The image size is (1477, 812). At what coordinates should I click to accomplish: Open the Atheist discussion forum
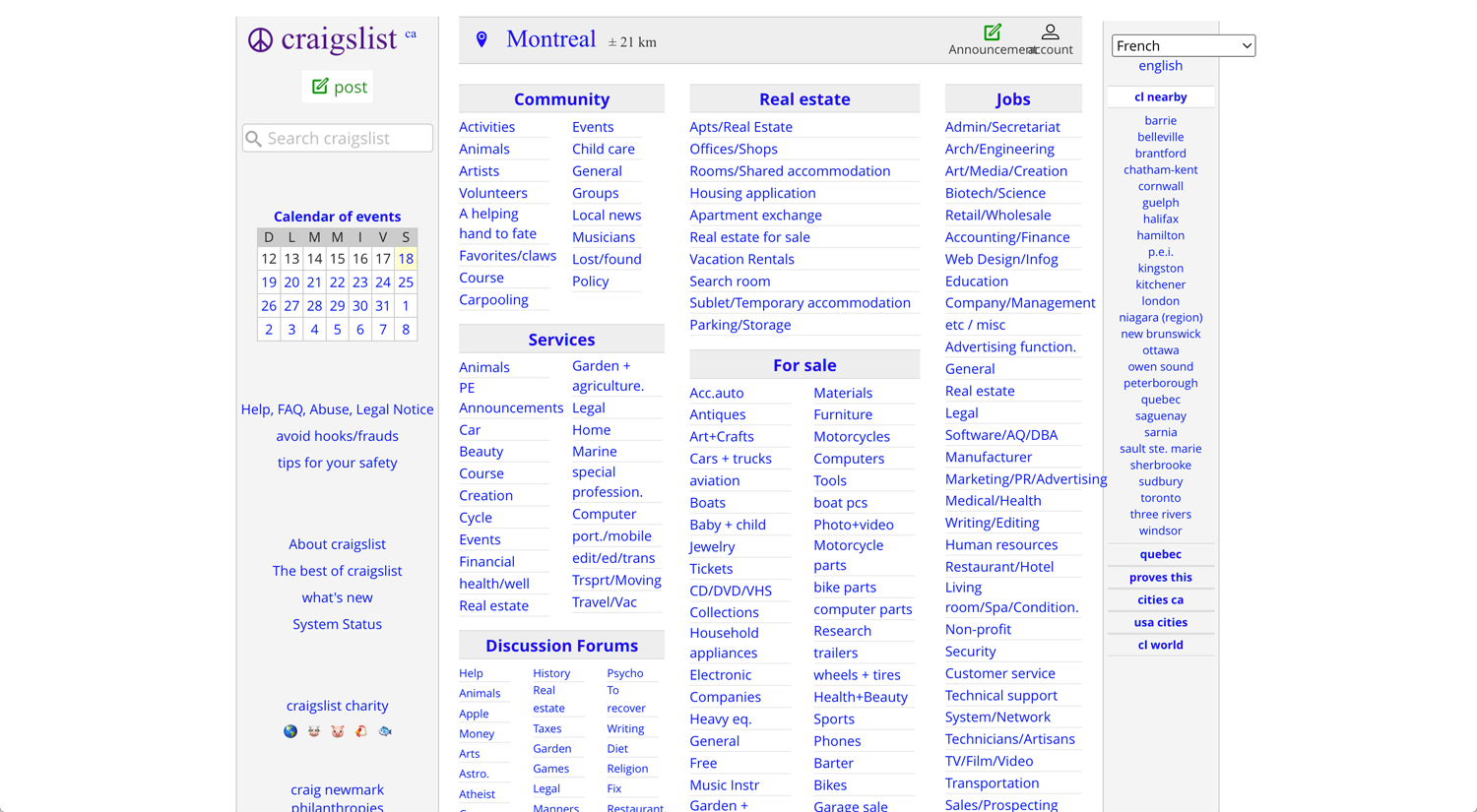point(477,794)
